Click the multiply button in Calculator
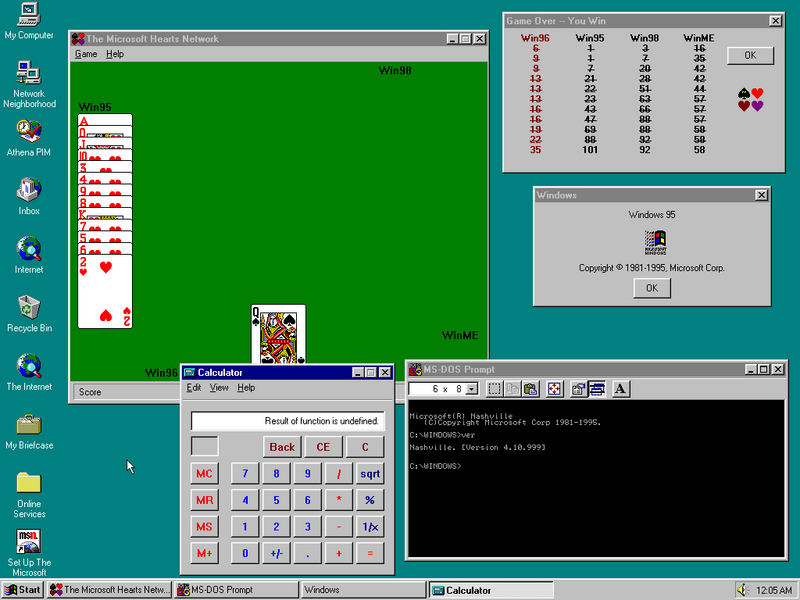 339,500
